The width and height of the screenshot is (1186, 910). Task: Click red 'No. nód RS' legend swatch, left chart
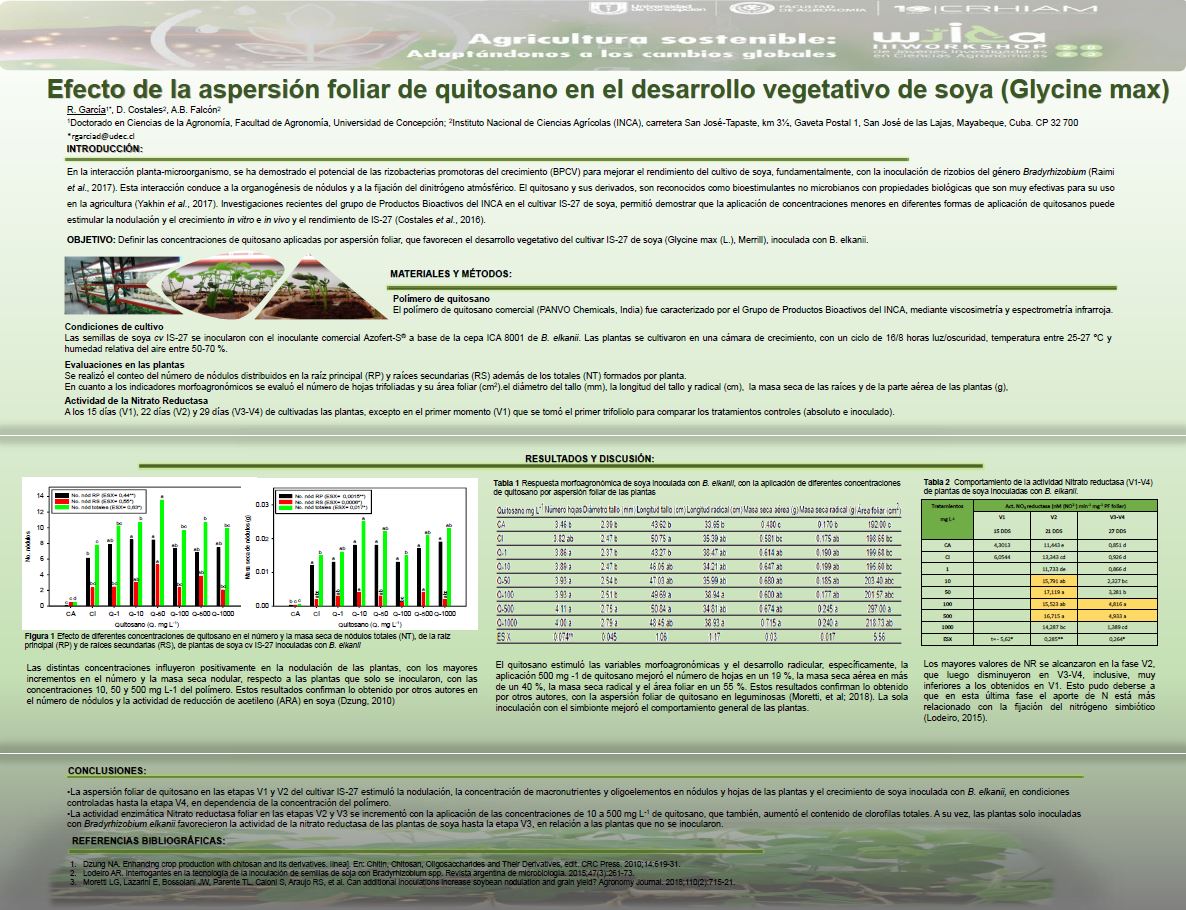[x=61, y=502]
